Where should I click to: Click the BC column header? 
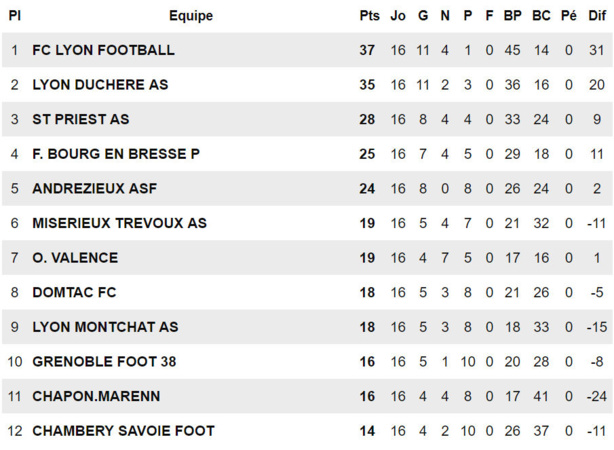coord(541,16)
